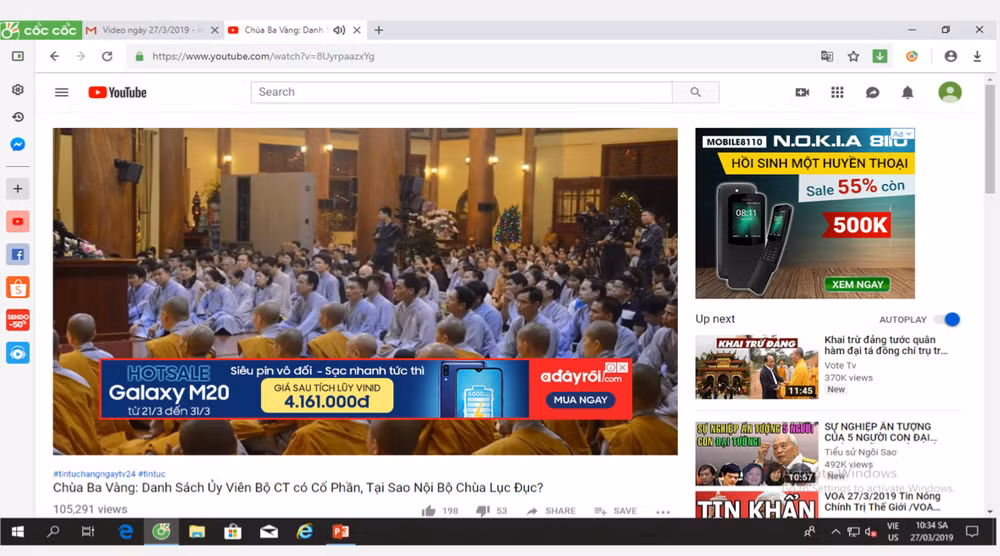1000x556 pixels.
Task: Click the SAVE button
Action: [x=616, y=511]
